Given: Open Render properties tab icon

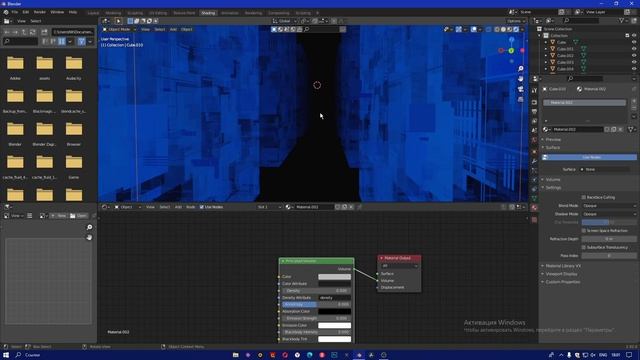Looking at the screenshot, I should (534, 102).
